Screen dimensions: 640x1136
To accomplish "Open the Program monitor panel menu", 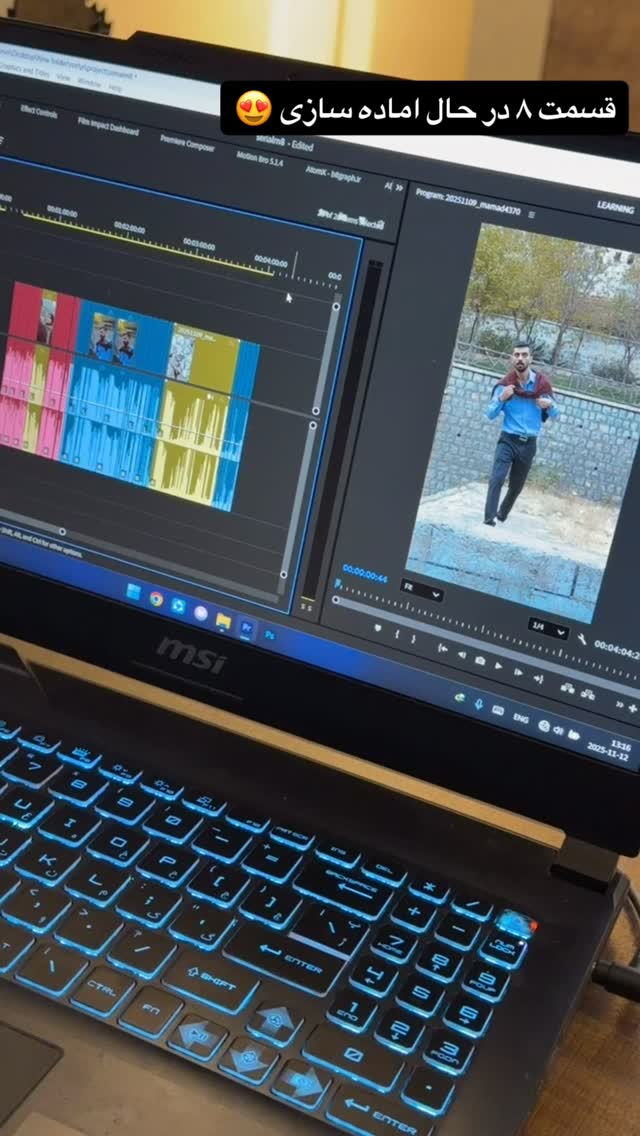I will (x=531, y=214).
